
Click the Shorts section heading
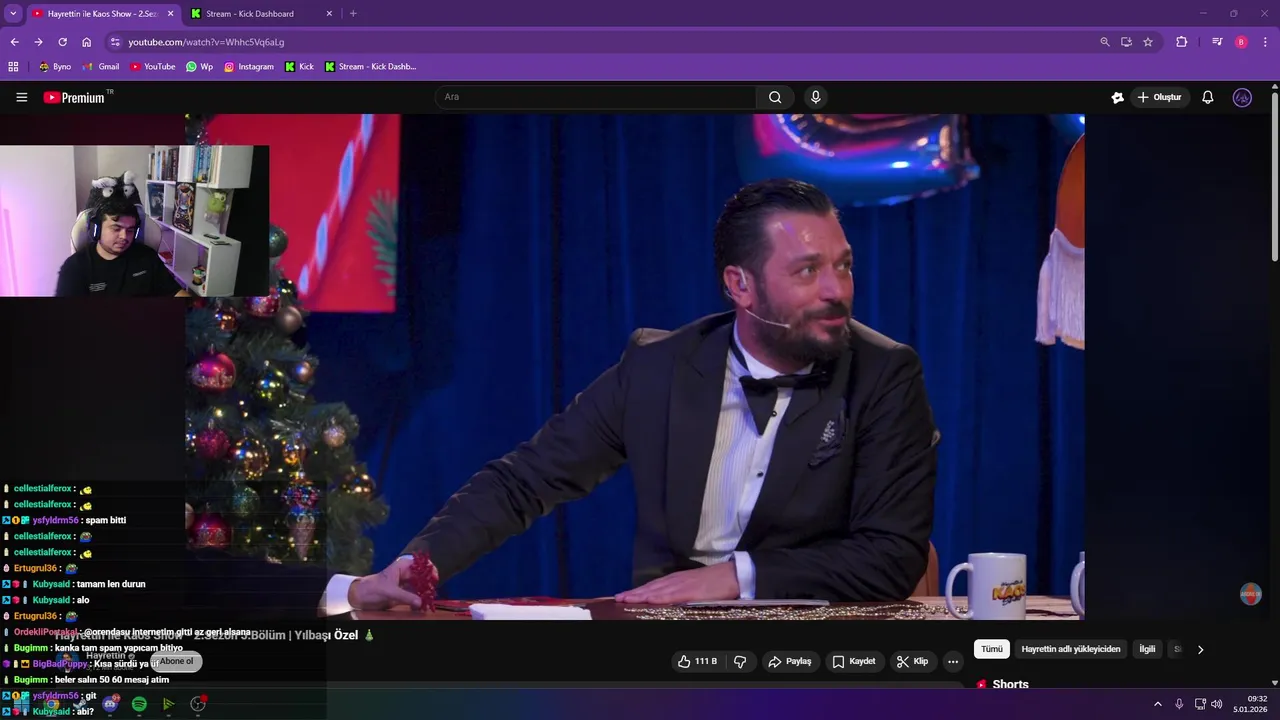[1010, 685]
